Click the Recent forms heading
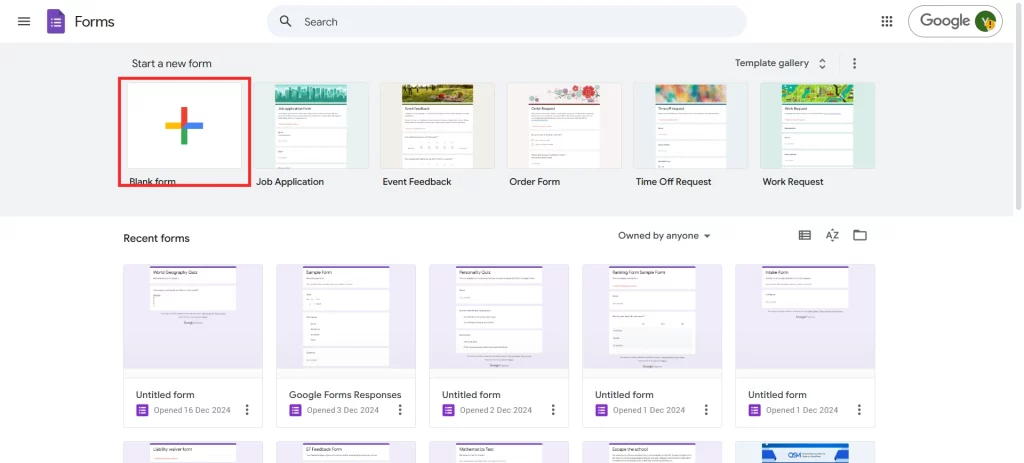1024x463 pixels. point(157,238)
